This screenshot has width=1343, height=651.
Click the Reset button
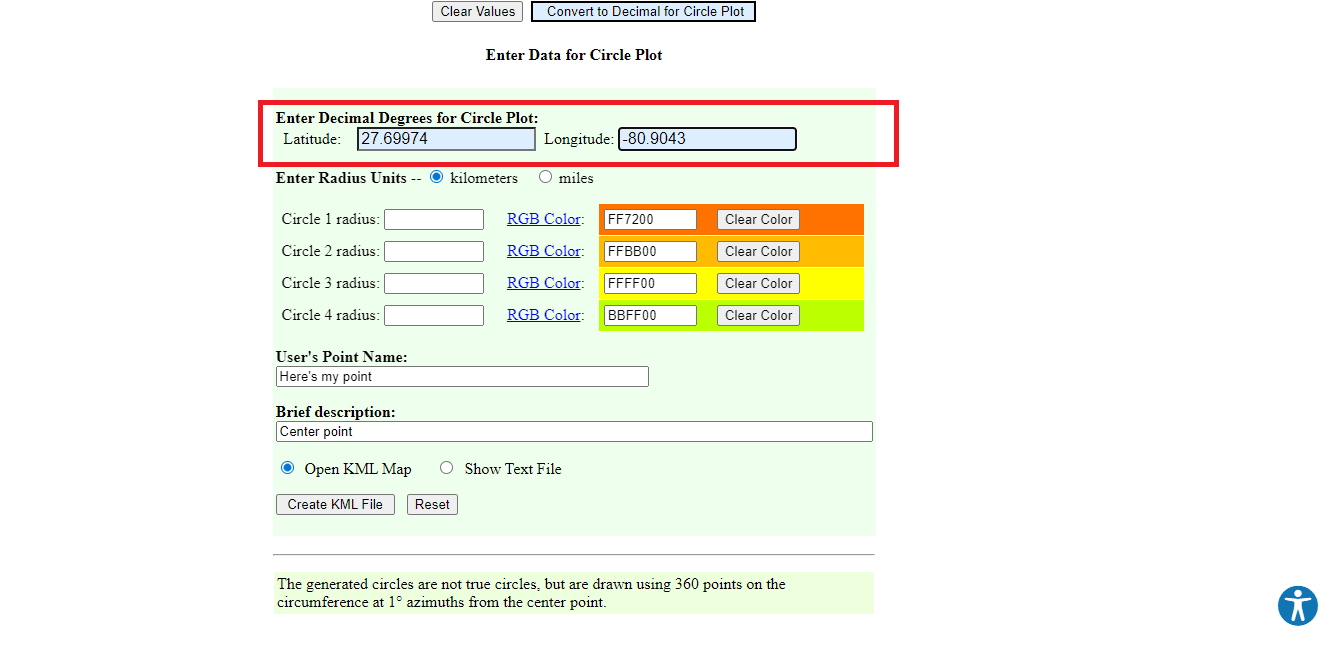432,505
